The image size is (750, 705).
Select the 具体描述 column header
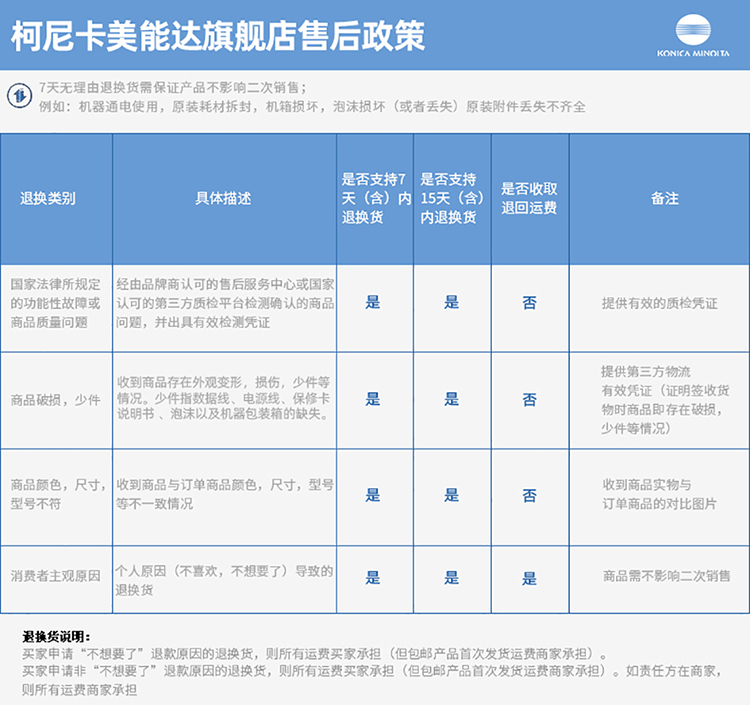click(222, 198)
